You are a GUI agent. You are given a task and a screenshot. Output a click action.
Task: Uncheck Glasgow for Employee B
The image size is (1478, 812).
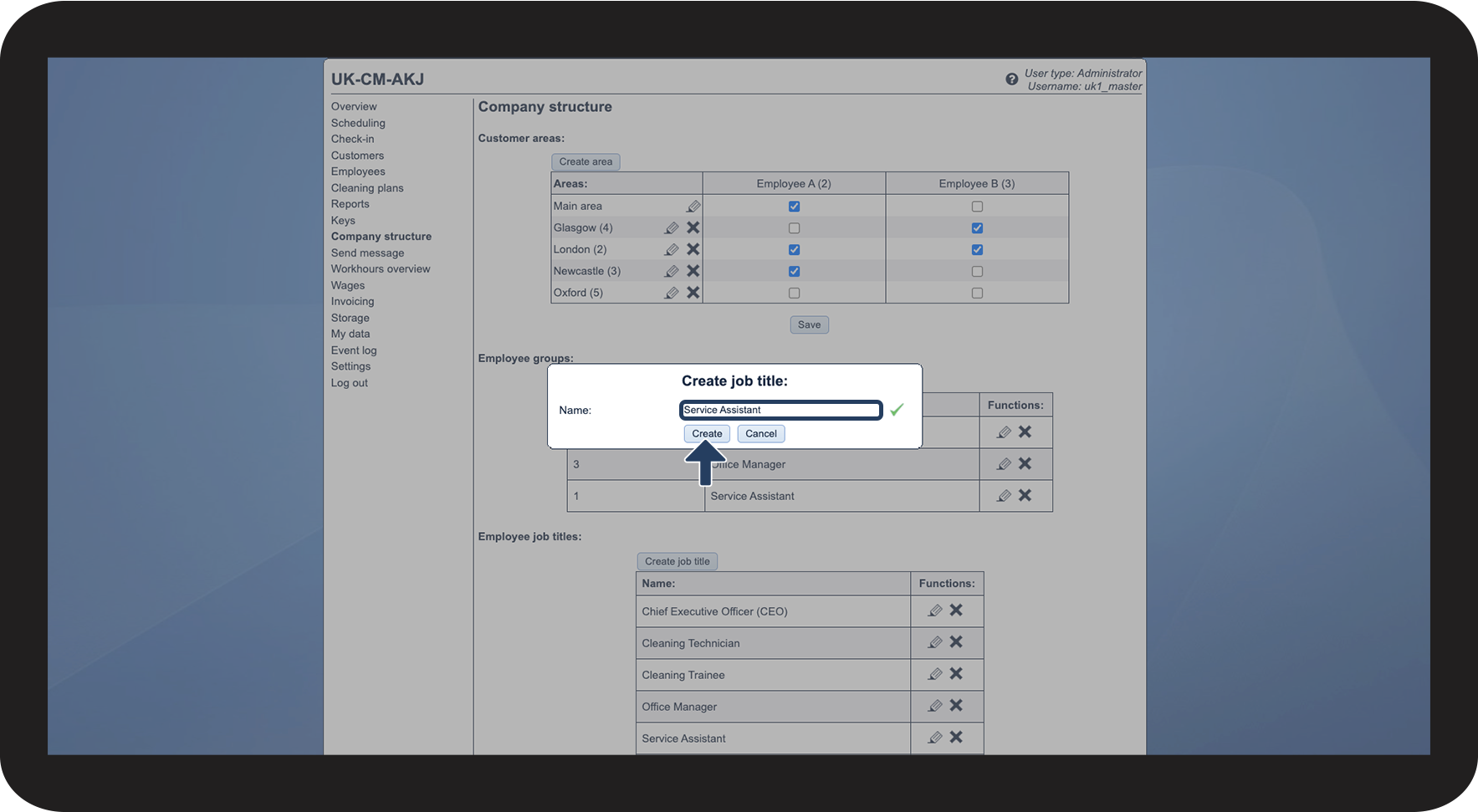[977, 228]
